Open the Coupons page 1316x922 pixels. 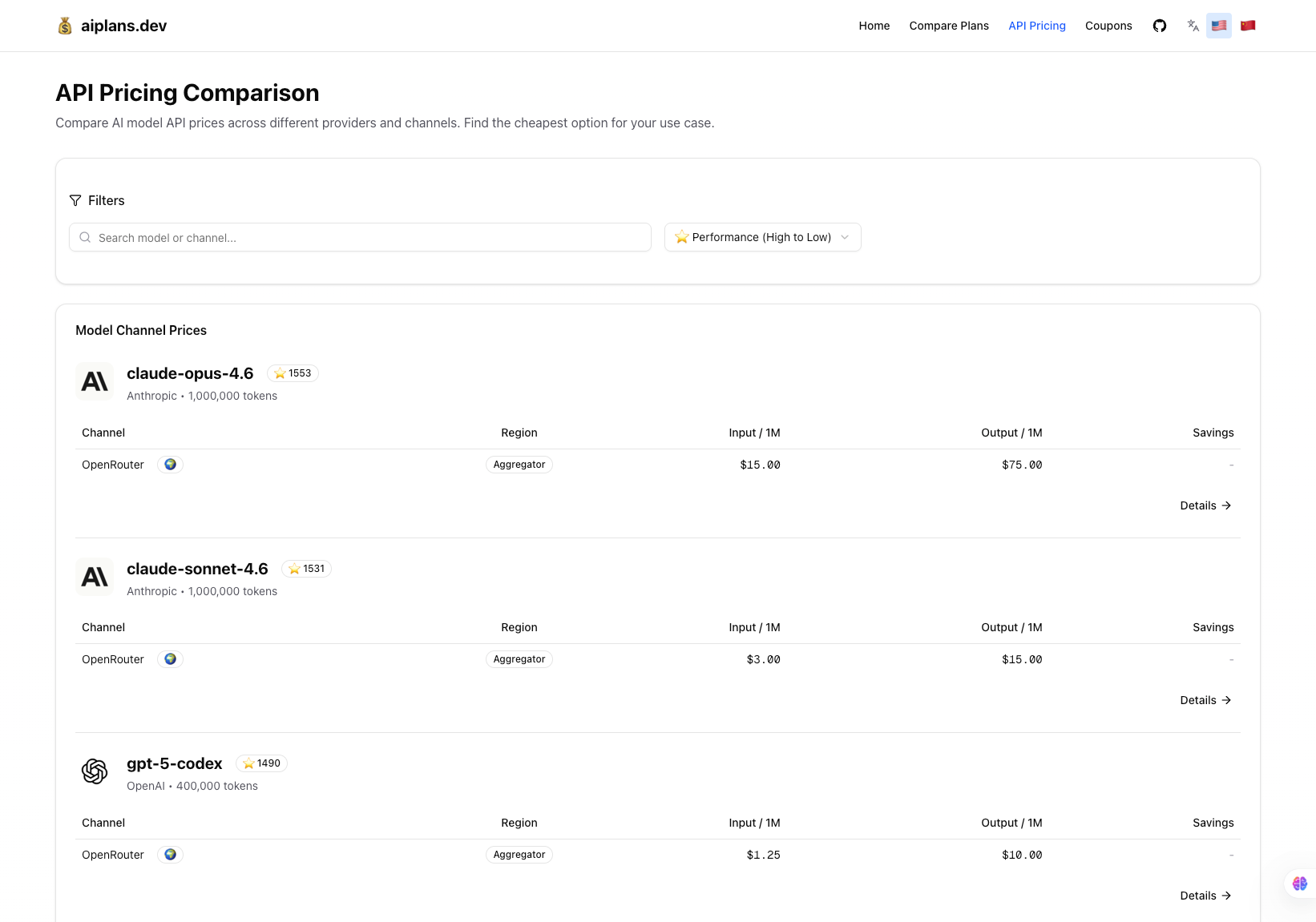pyautogui.click(x=1108, y=25)
